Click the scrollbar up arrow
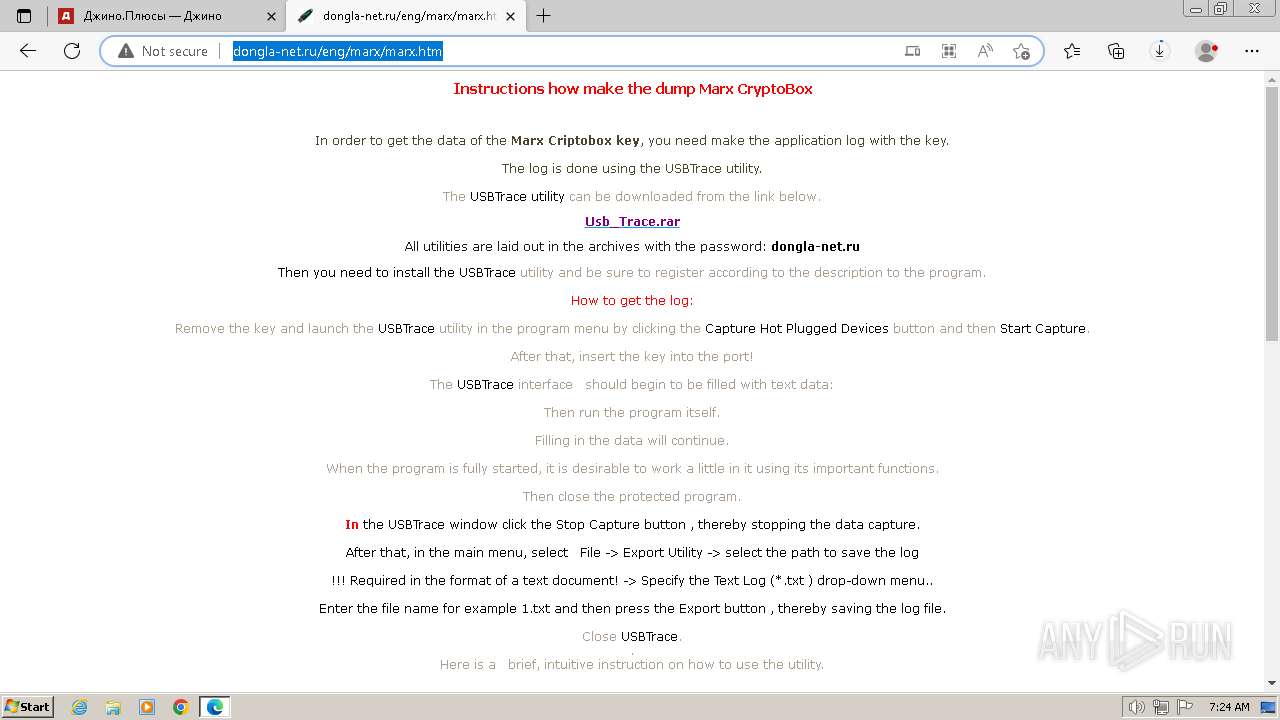 coord(1272,79)
